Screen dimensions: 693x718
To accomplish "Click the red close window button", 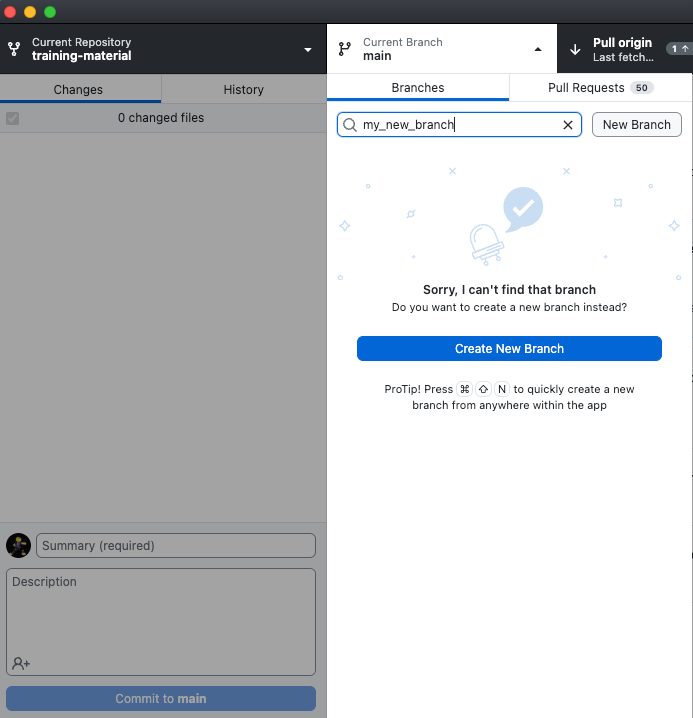I will [x=10, y=12].
